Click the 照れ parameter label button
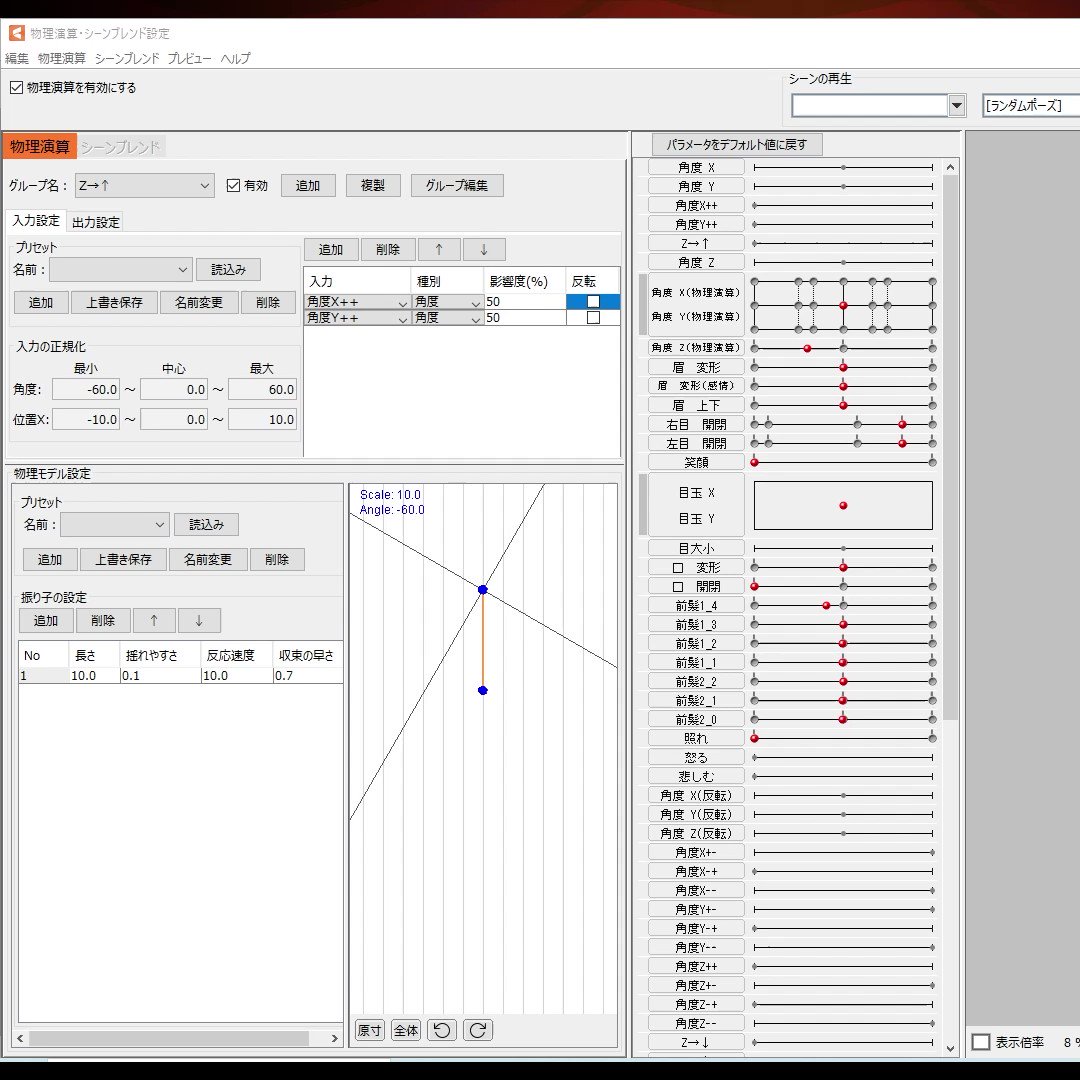1080x1080 pixels. tap(696, 738)
